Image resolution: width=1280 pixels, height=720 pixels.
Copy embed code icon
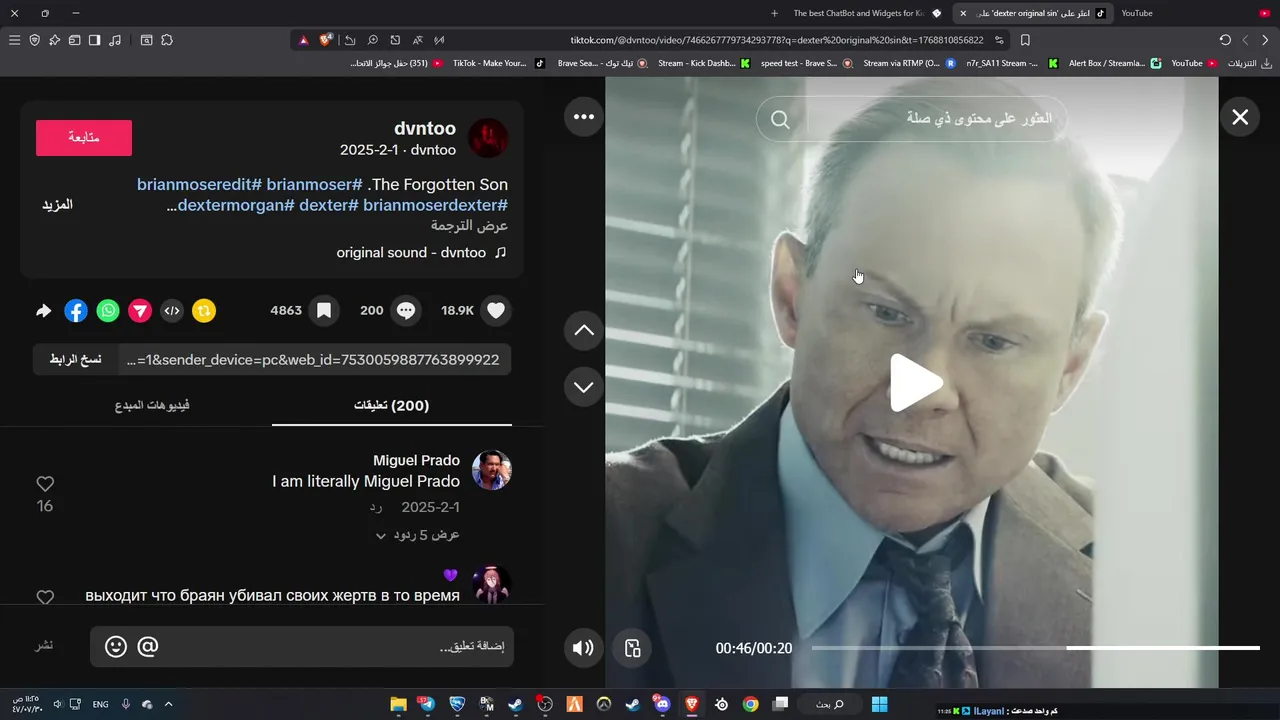(172, 311)
